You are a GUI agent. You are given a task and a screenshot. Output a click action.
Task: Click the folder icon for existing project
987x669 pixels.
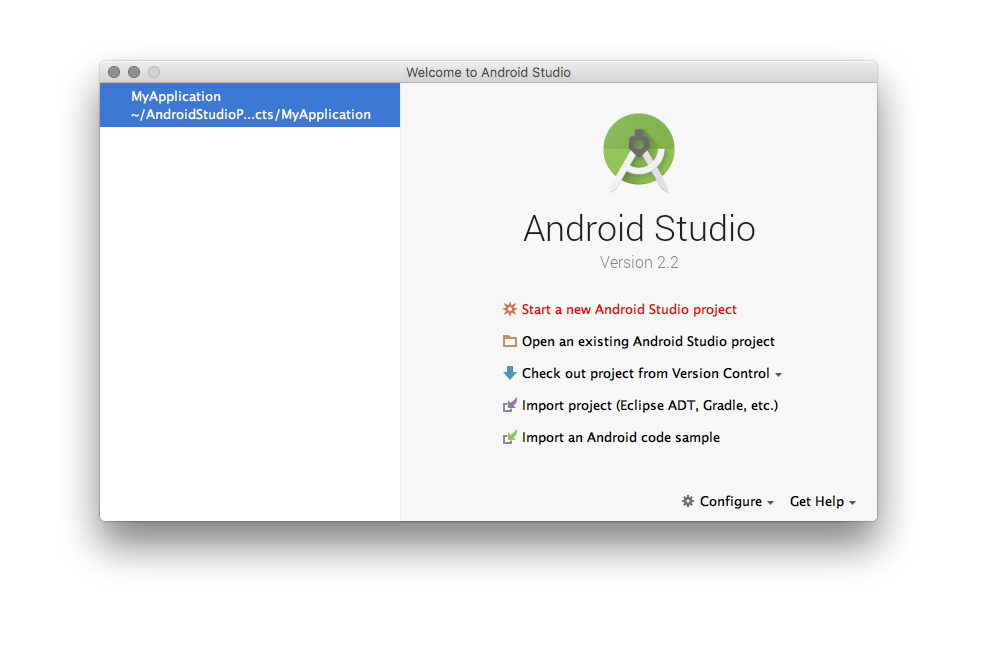pos(509,341)
